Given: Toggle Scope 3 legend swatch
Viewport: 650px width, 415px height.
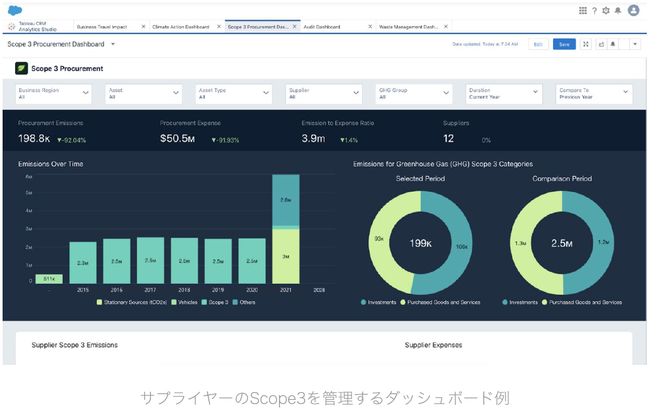Looking at the screenshot, I should click(x=204, y=302).
